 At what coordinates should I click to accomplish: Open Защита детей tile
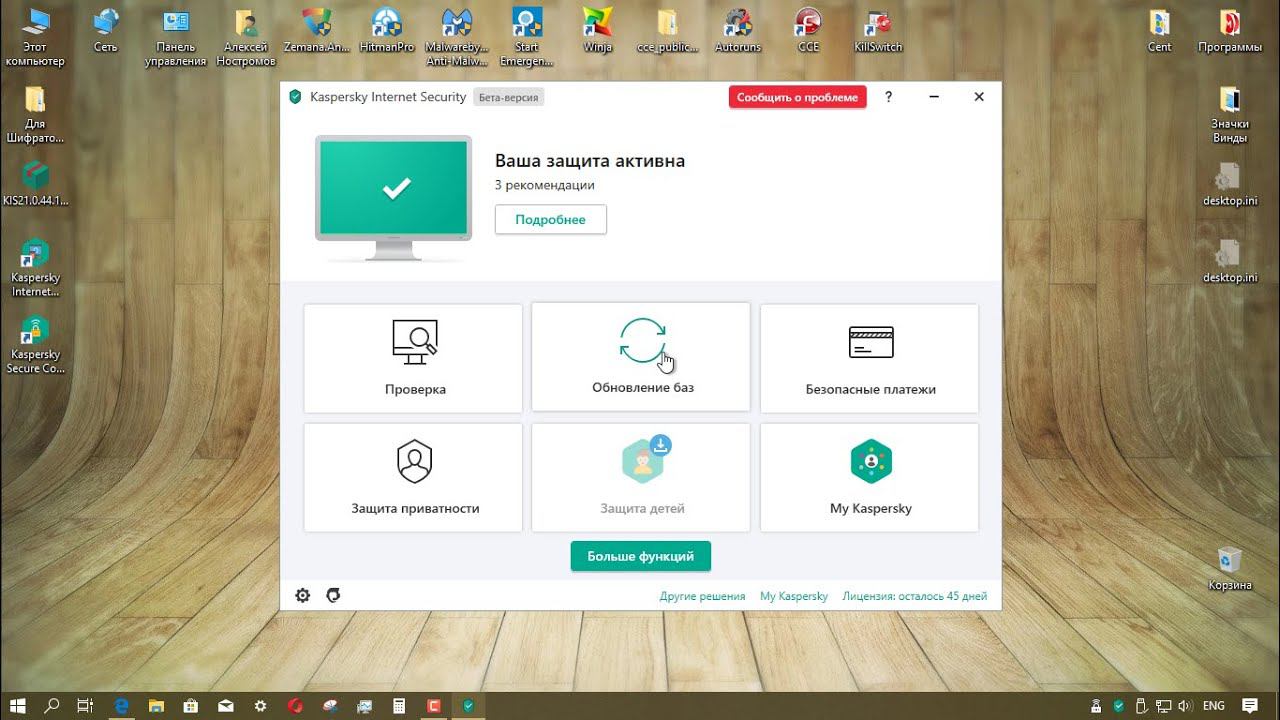point(641,477)
